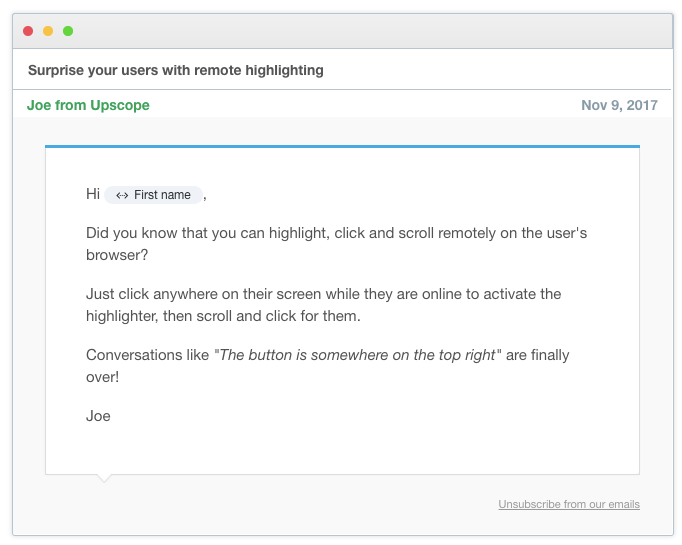Click the blank space below the Joe signature
This screenshot has width=682, height=545.
click(340, 448)
